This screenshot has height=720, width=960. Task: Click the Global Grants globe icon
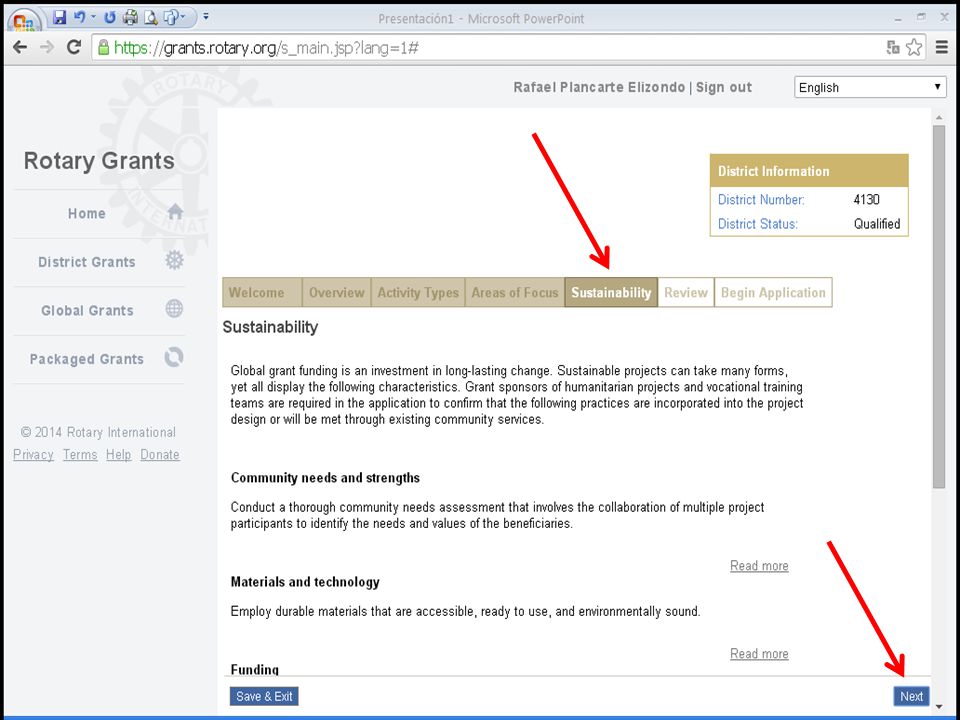coord(174,309)
